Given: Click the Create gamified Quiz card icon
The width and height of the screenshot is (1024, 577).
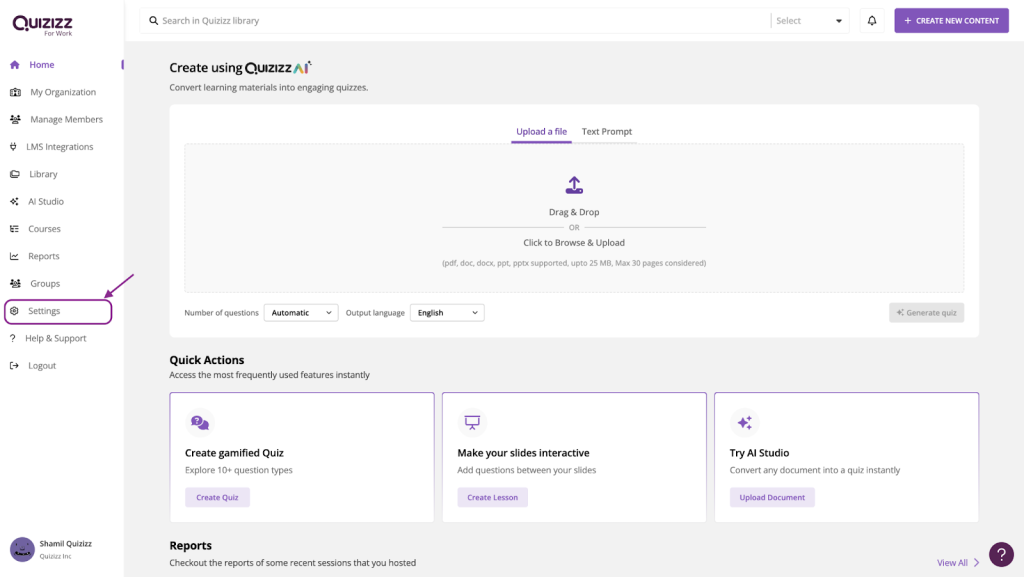Looking at the screenshot, I should pyautogui.click(x=200, y=423).
